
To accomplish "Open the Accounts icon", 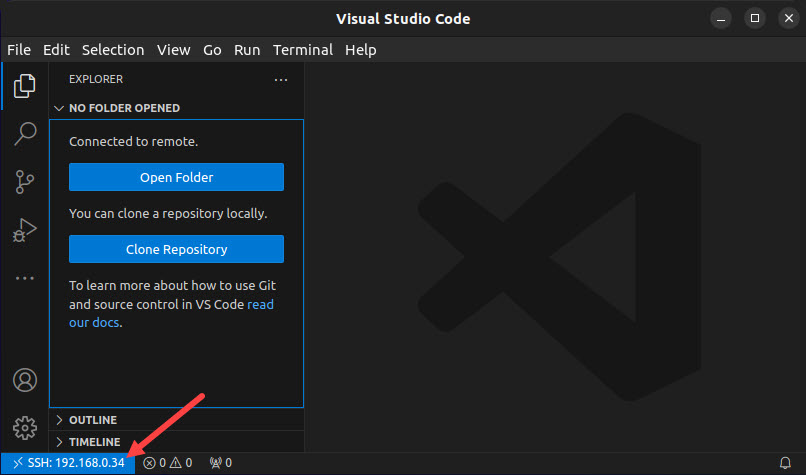I will click(x=24, y=380).
